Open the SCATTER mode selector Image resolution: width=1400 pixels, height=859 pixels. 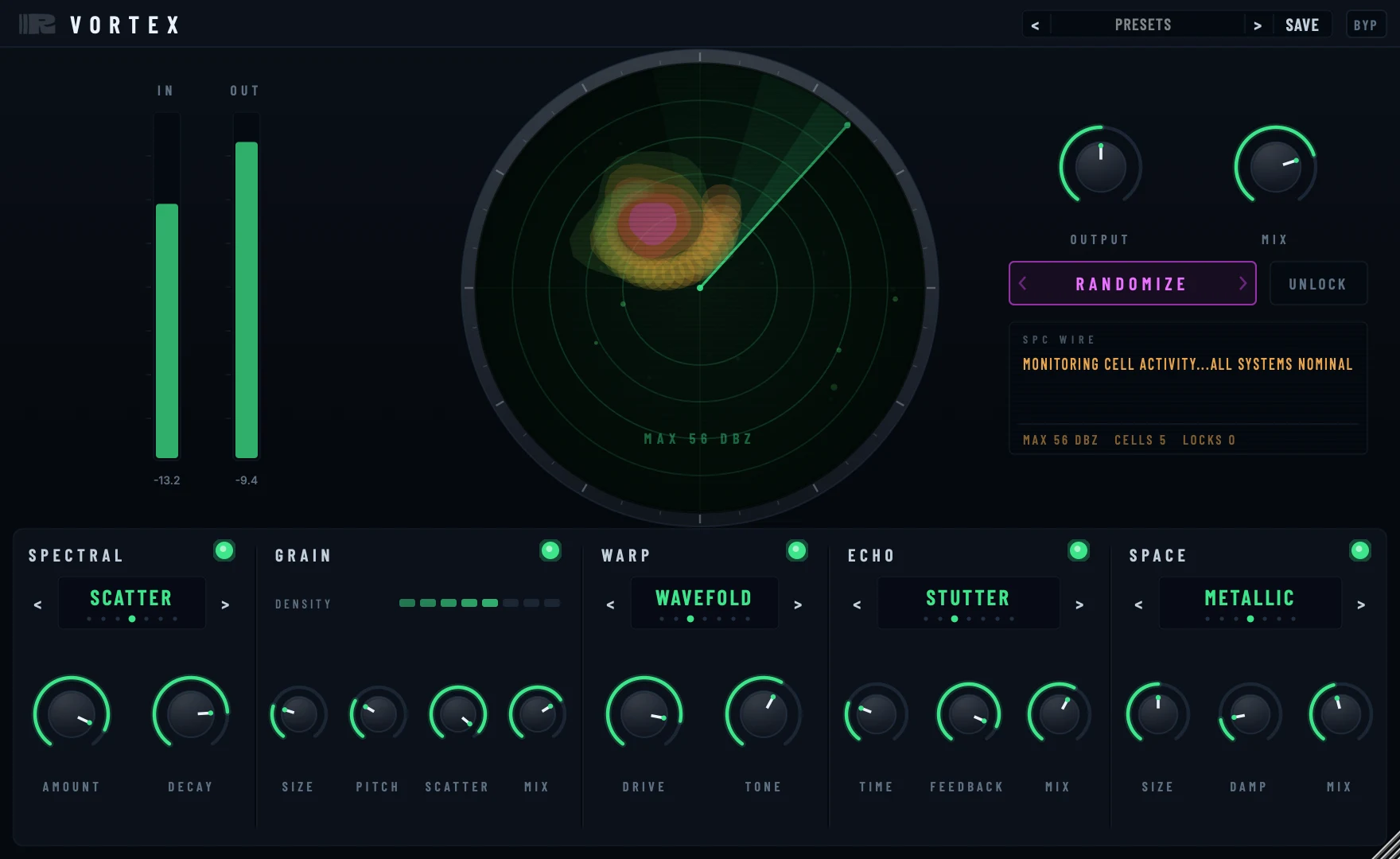pos(131,602)
